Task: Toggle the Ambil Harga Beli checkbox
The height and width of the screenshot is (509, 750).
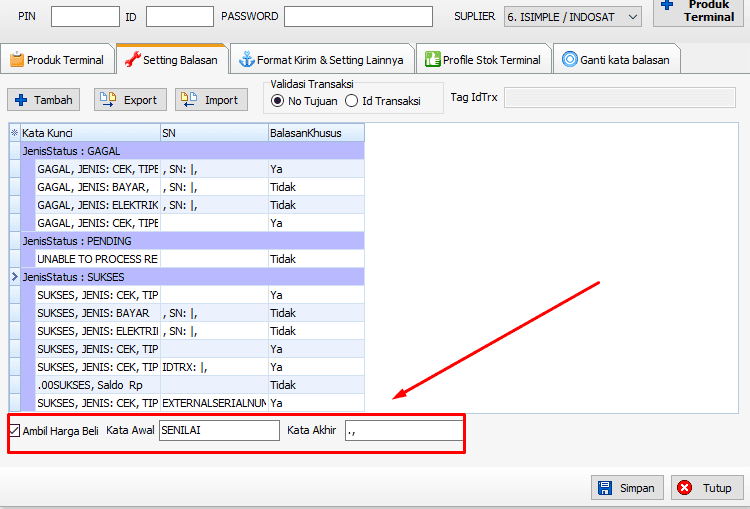Action: [14, 430]
